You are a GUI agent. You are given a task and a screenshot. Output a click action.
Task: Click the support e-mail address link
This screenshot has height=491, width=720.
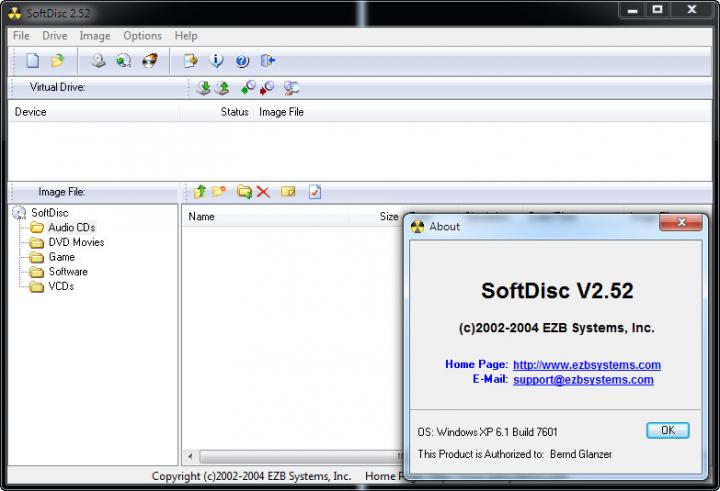tap(583, 380)
